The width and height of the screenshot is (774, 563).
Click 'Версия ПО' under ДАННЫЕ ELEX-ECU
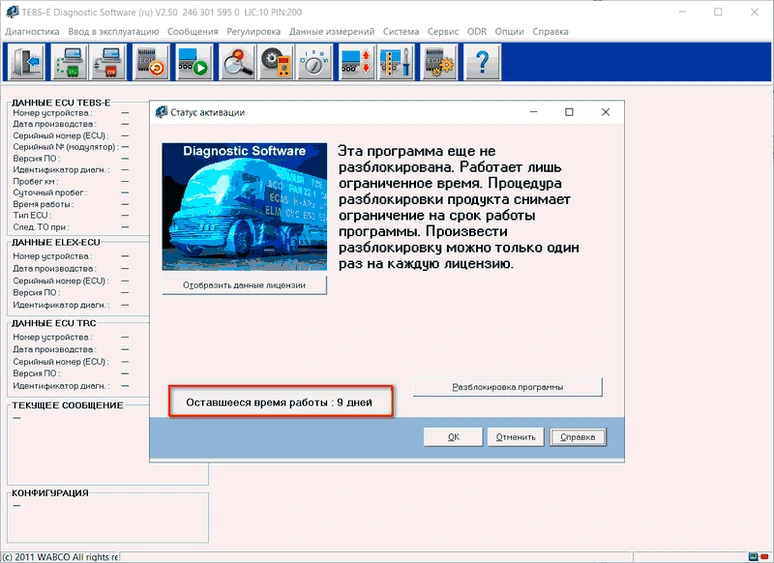(37, 293)
